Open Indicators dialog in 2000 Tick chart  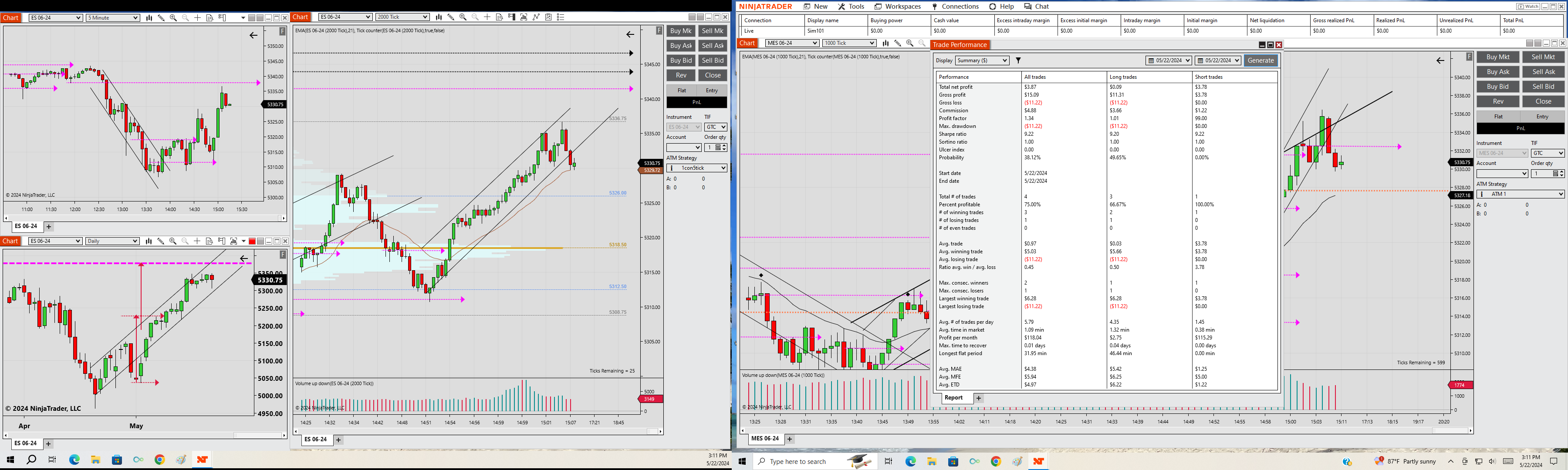pos(524,17)
